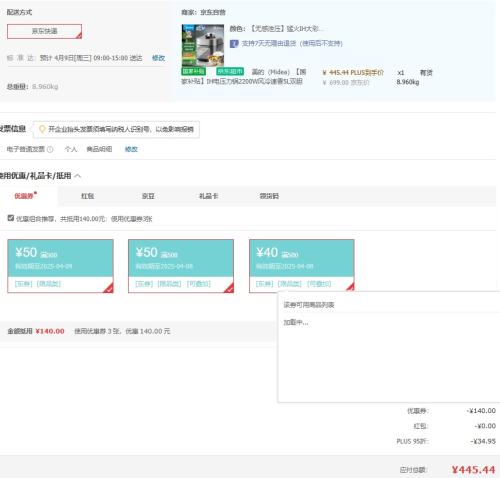Click 修改 link in the invoice section
Viewport: 500px width, 478px height.
(x=131, y=149)
